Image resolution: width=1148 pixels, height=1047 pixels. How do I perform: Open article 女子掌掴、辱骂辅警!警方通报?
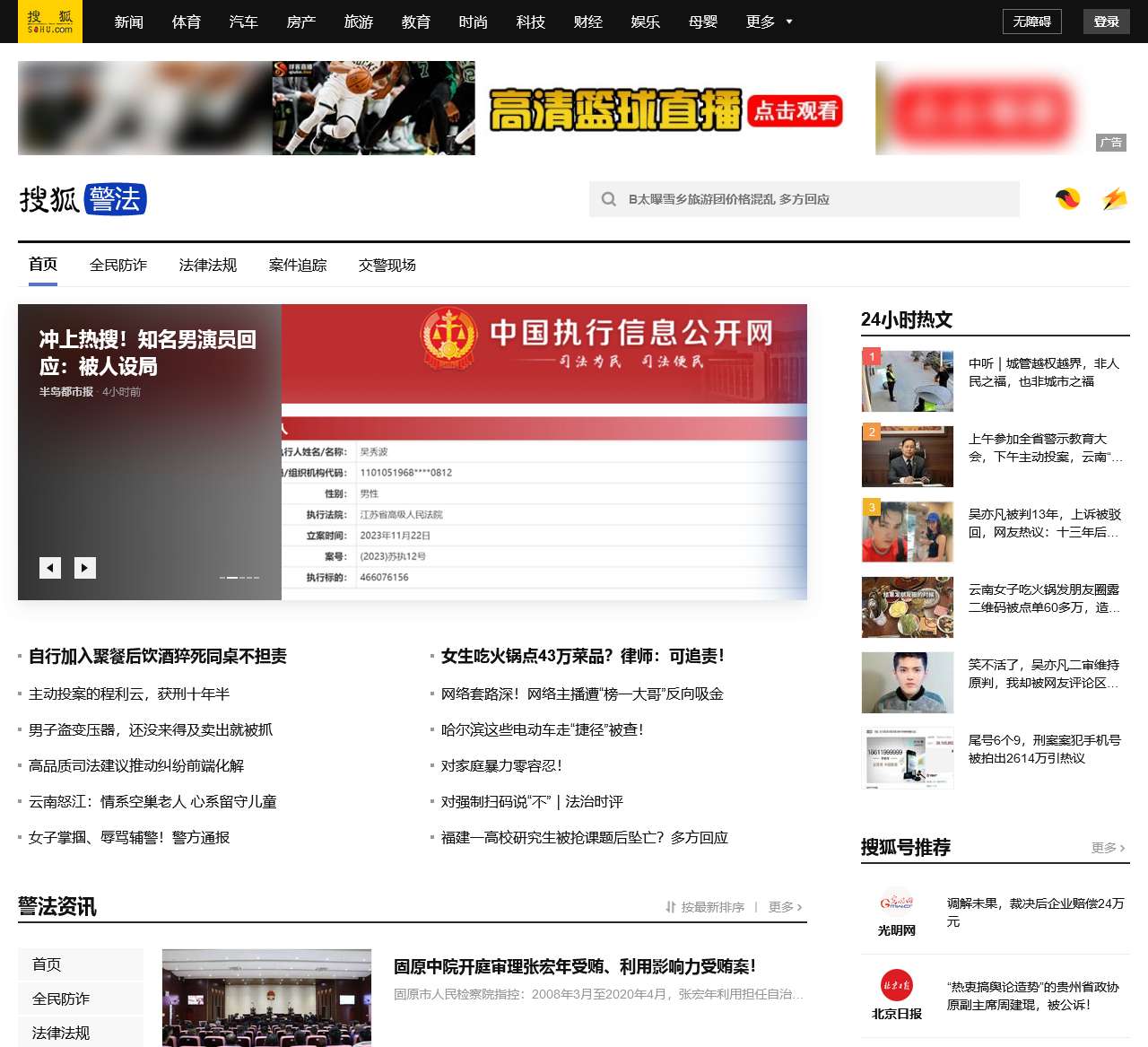click(x=129, y=837)
